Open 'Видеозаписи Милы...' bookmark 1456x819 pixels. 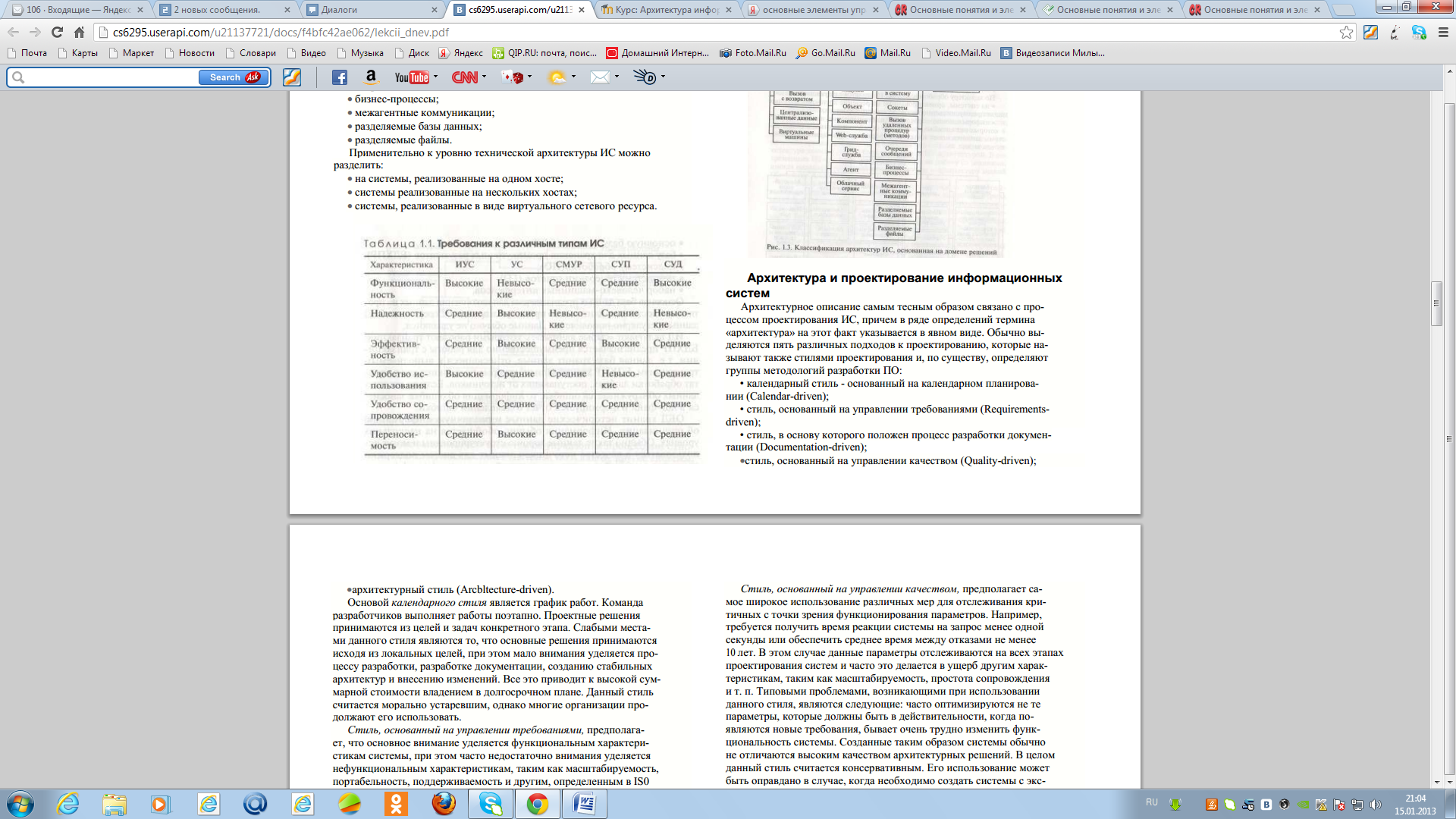[x=1053, y=53]
